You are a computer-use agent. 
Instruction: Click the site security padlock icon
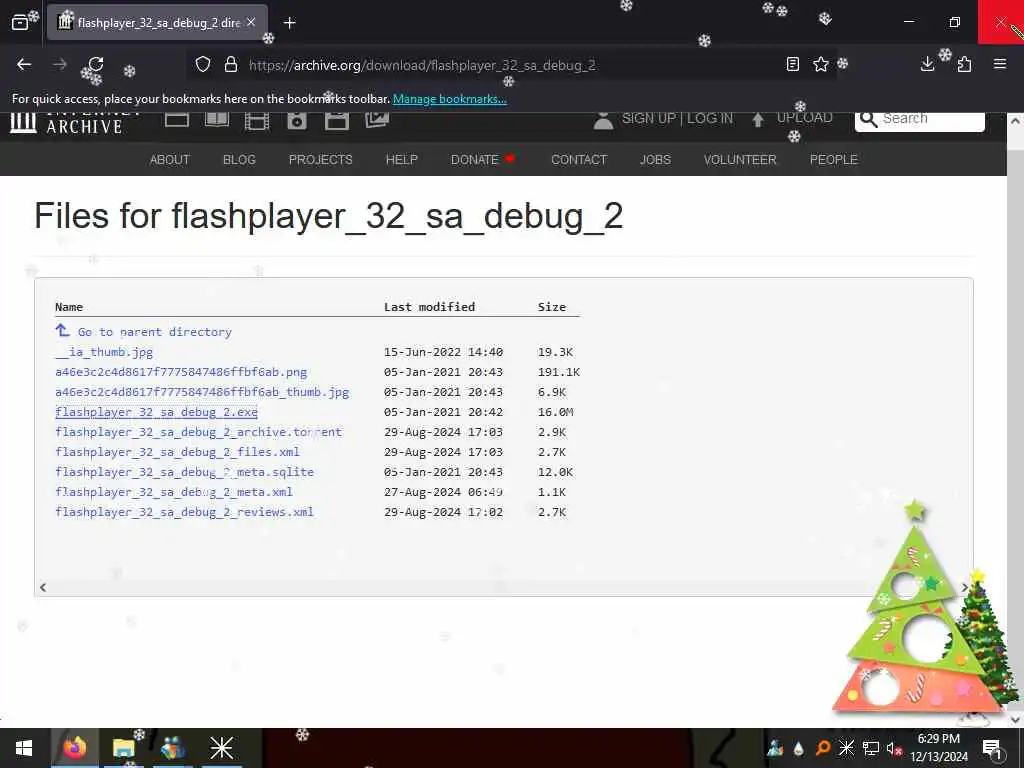tap(231, 64)
